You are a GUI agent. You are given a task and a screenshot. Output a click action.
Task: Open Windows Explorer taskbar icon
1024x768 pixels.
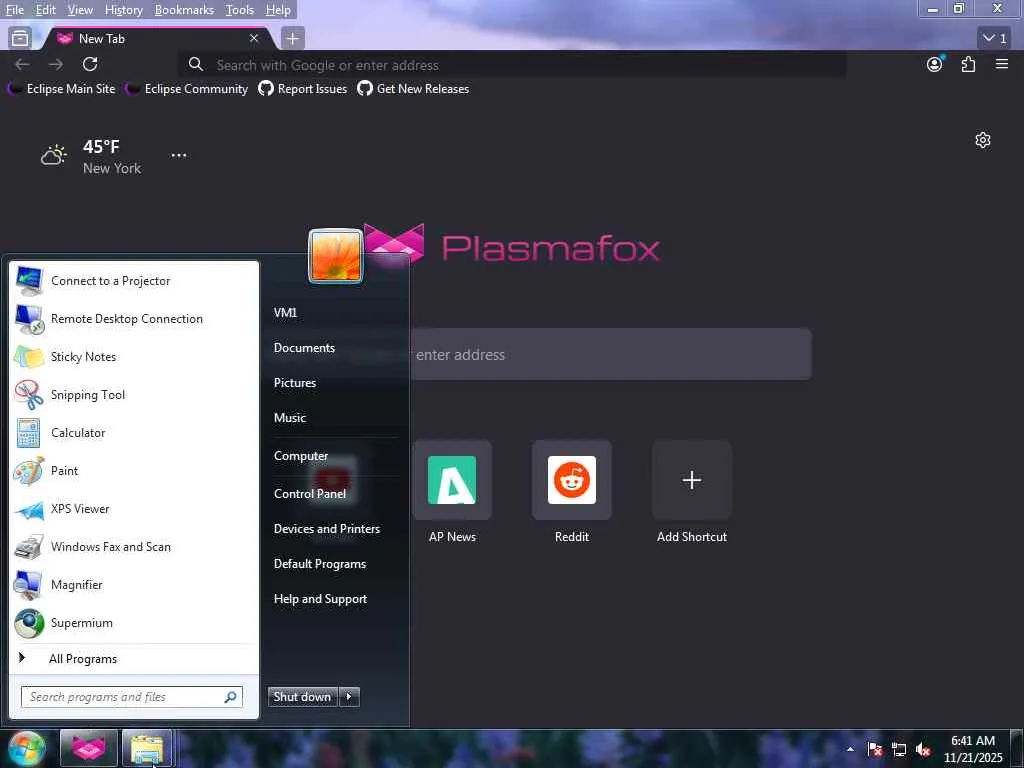(x=147, y=748)
